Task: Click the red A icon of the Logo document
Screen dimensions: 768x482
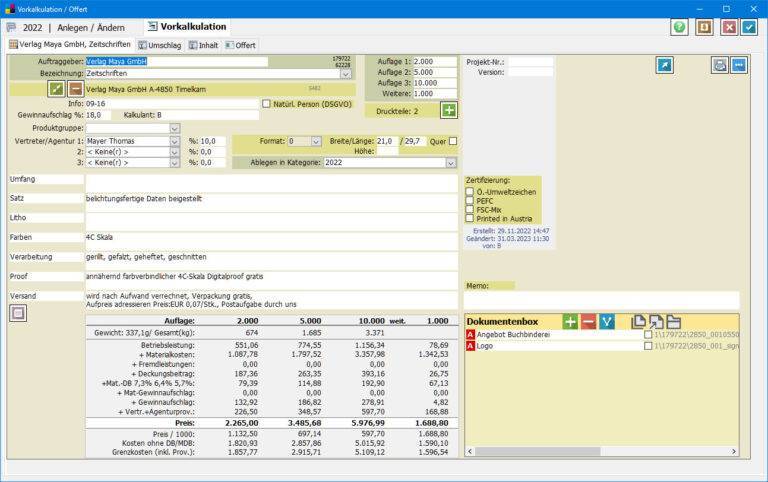Action: pos(470,346)
